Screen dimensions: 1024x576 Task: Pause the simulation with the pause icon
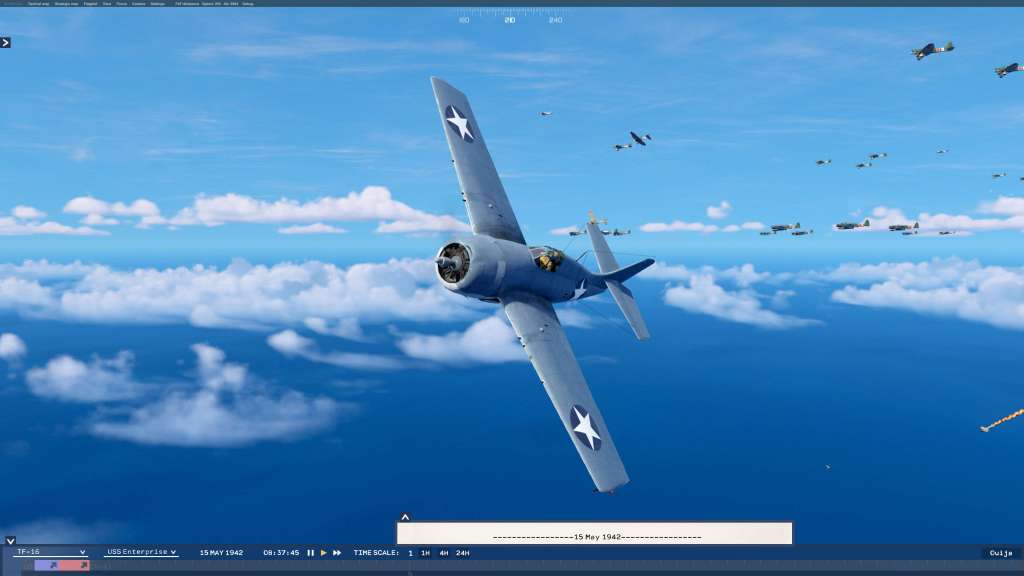click(310, 553)
